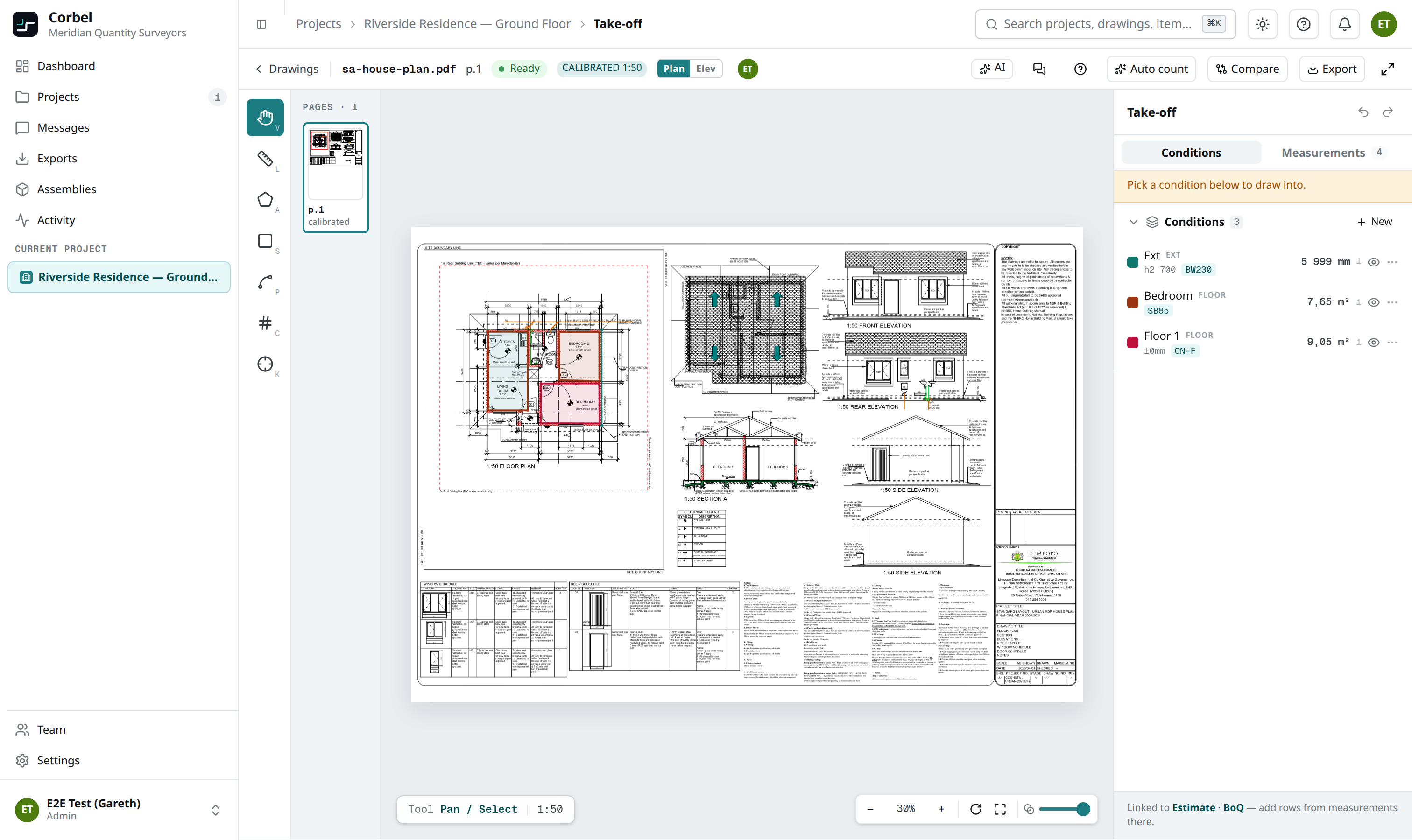
Task: Select Ext condition teal swatch
Action: (1133, 262)
